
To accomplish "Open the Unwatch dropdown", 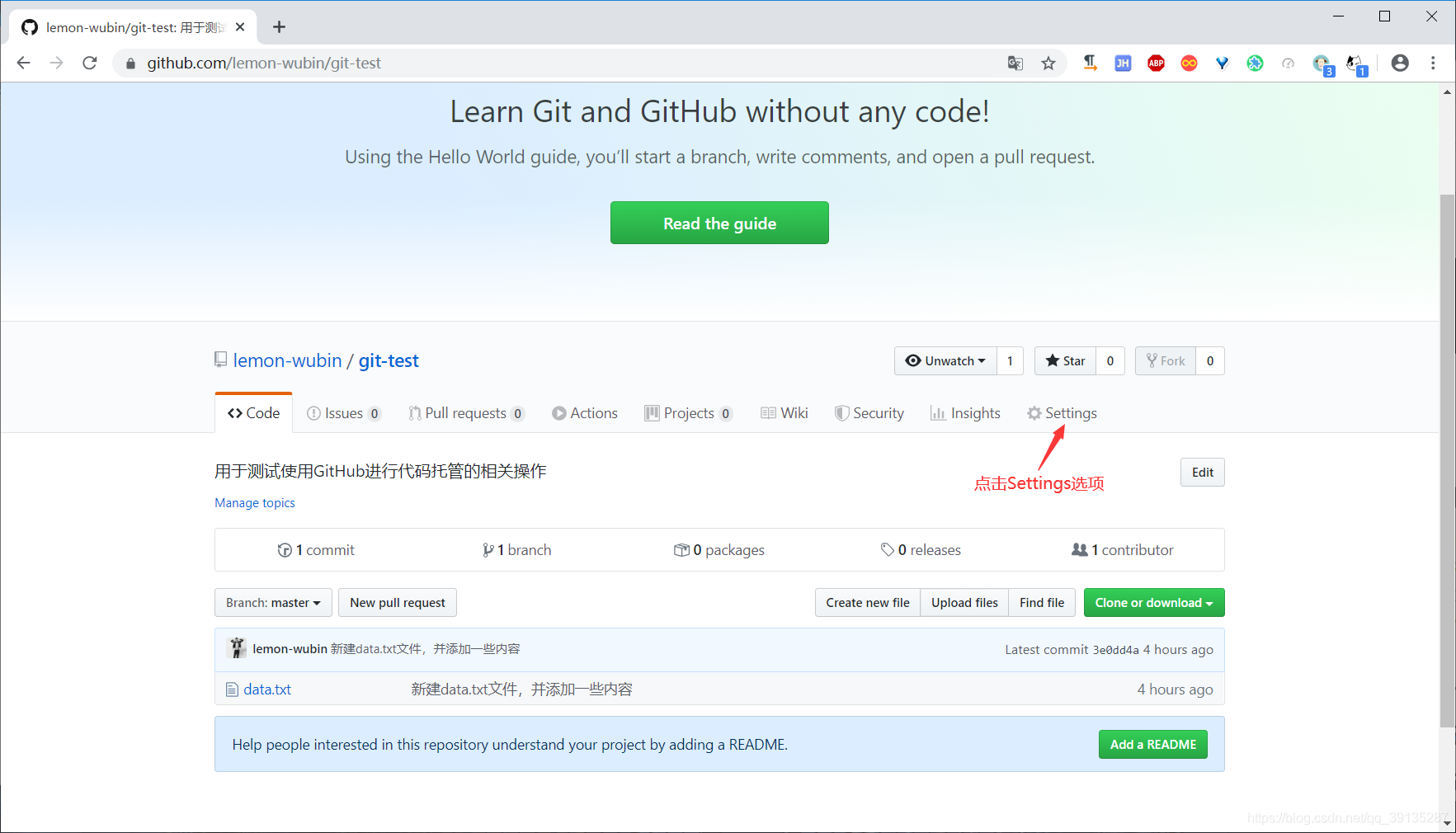I will click(x=945, y=360).
